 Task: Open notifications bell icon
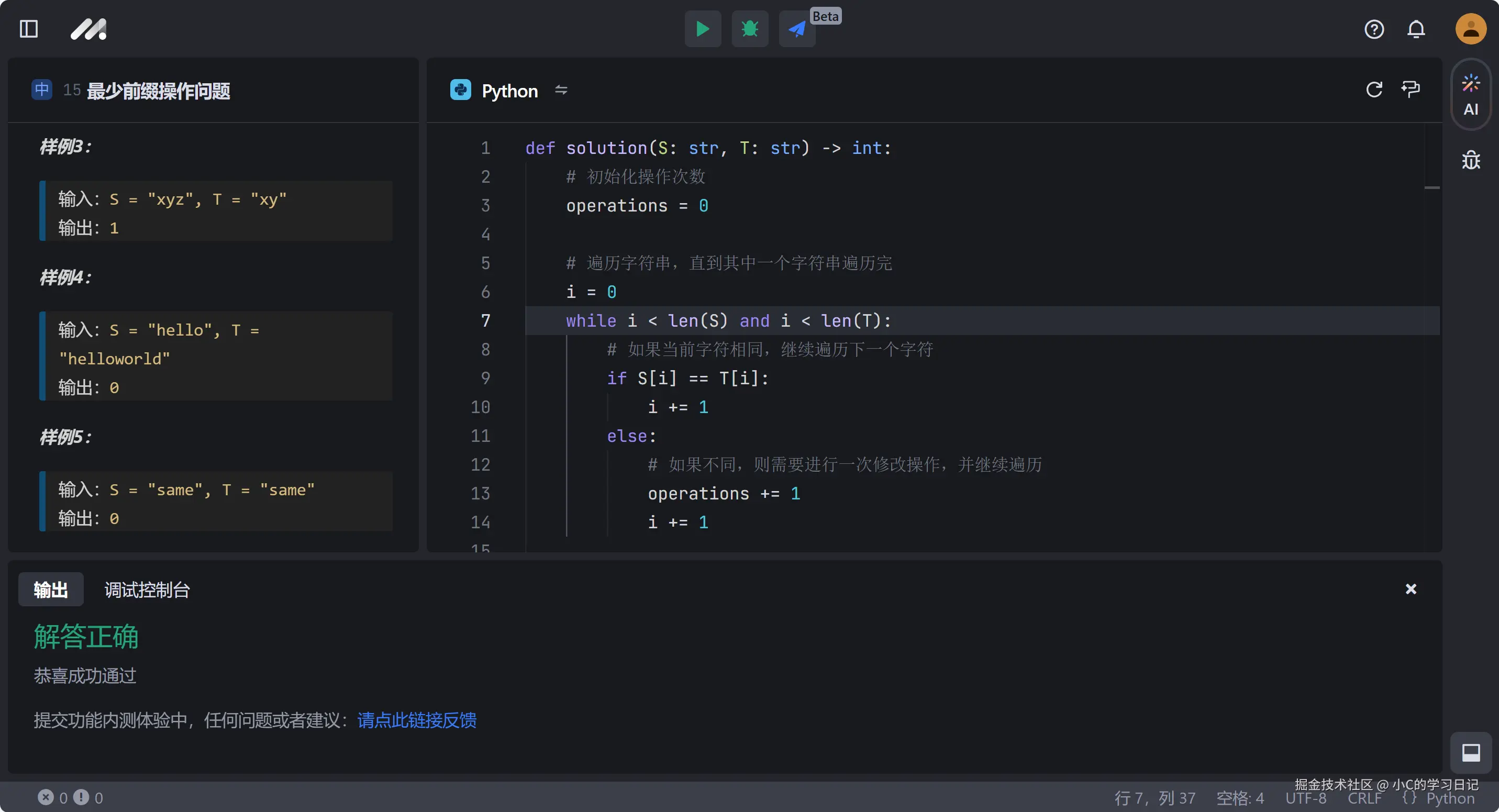[1416, 29]
